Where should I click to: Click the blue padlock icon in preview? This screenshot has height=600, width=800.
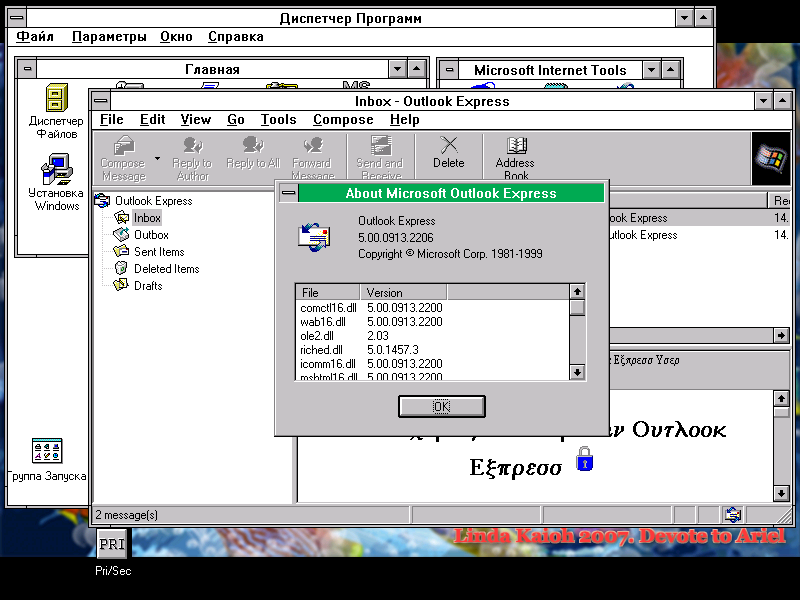(585, 459)
